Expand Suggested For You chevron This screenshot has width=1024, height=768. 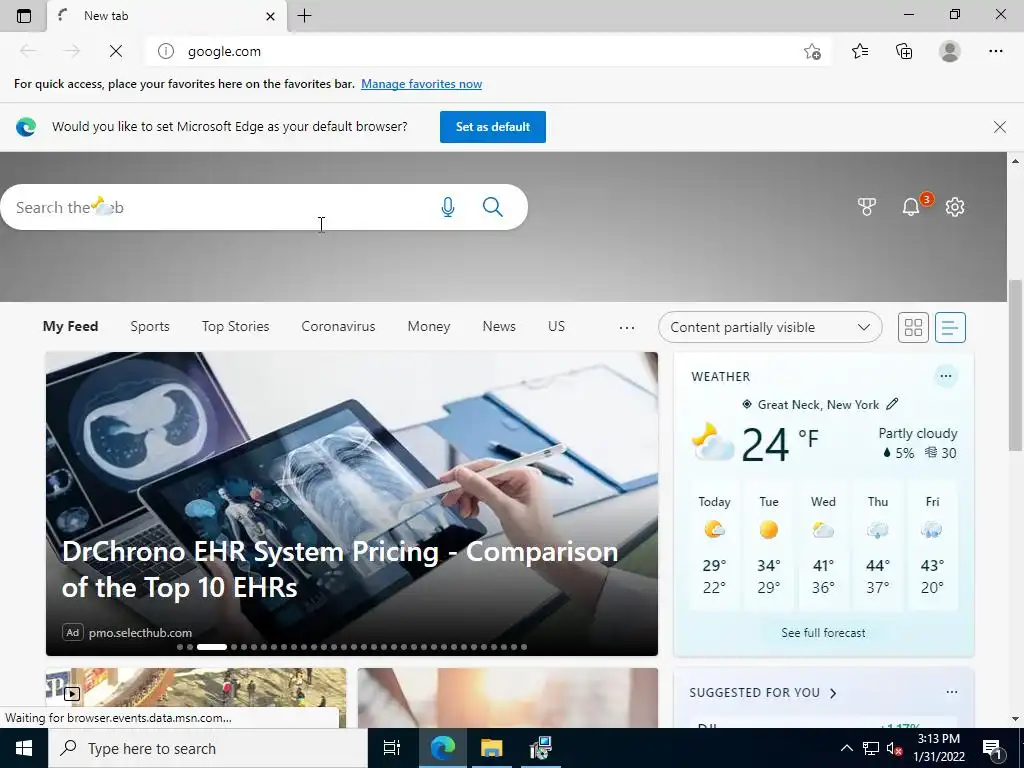833,693
